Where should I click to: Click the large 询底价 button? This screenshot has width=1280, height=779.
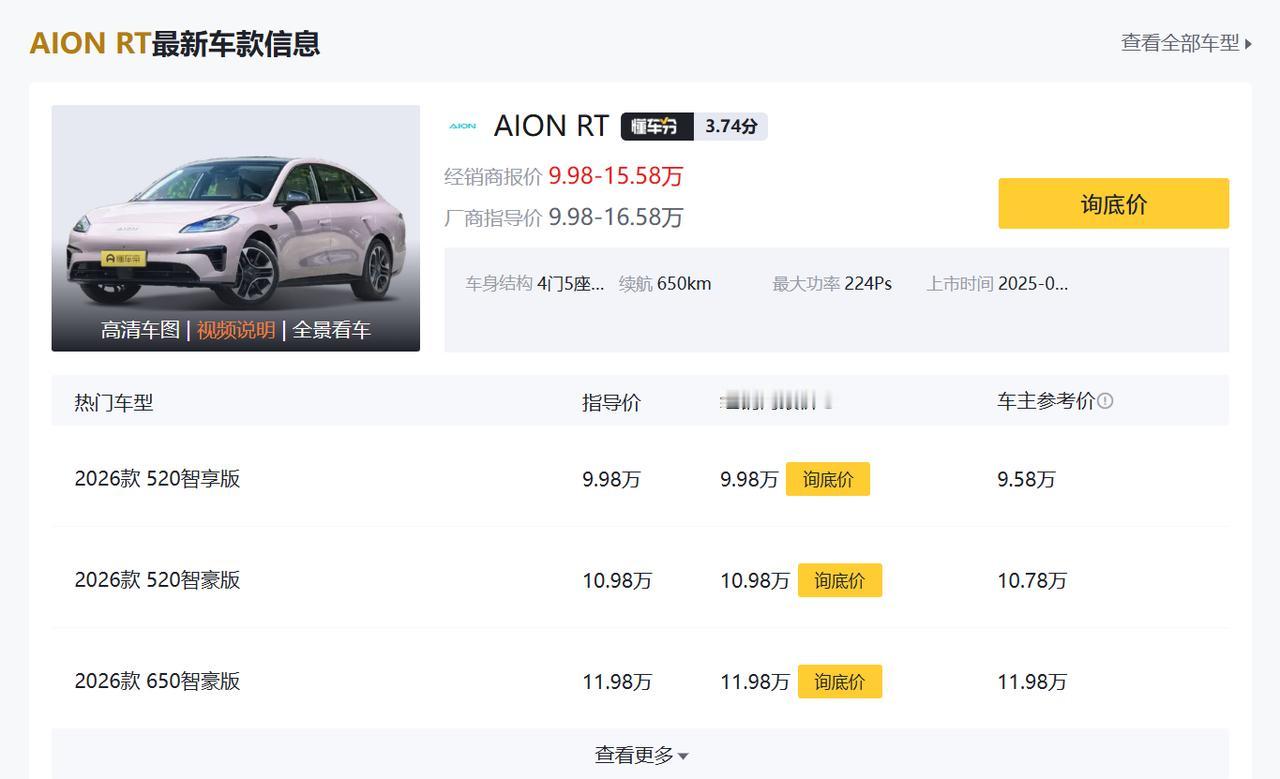[x=1113, y=204]
